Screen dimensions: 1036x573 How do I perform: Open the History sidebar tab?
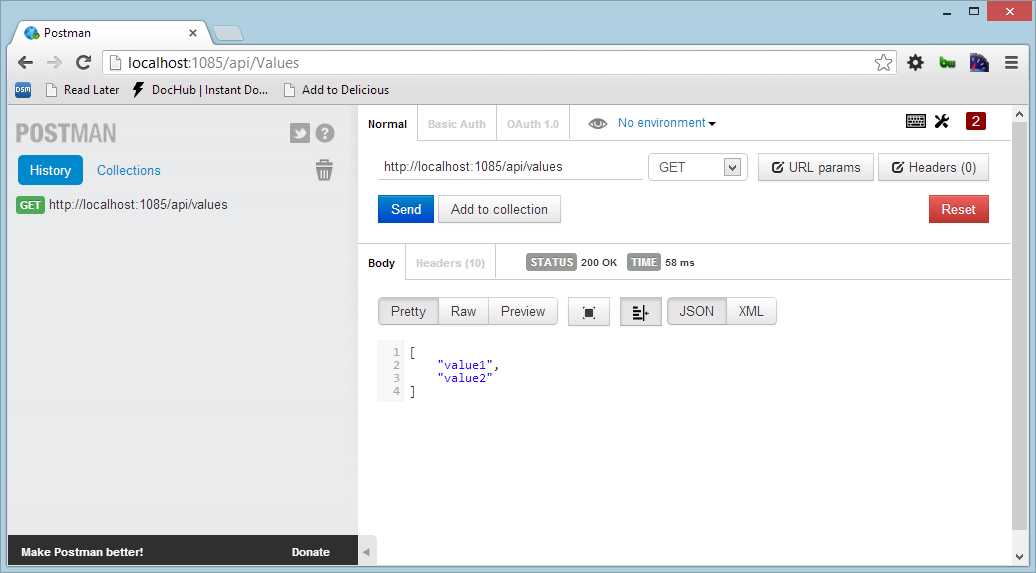click(x=50, y=171)
